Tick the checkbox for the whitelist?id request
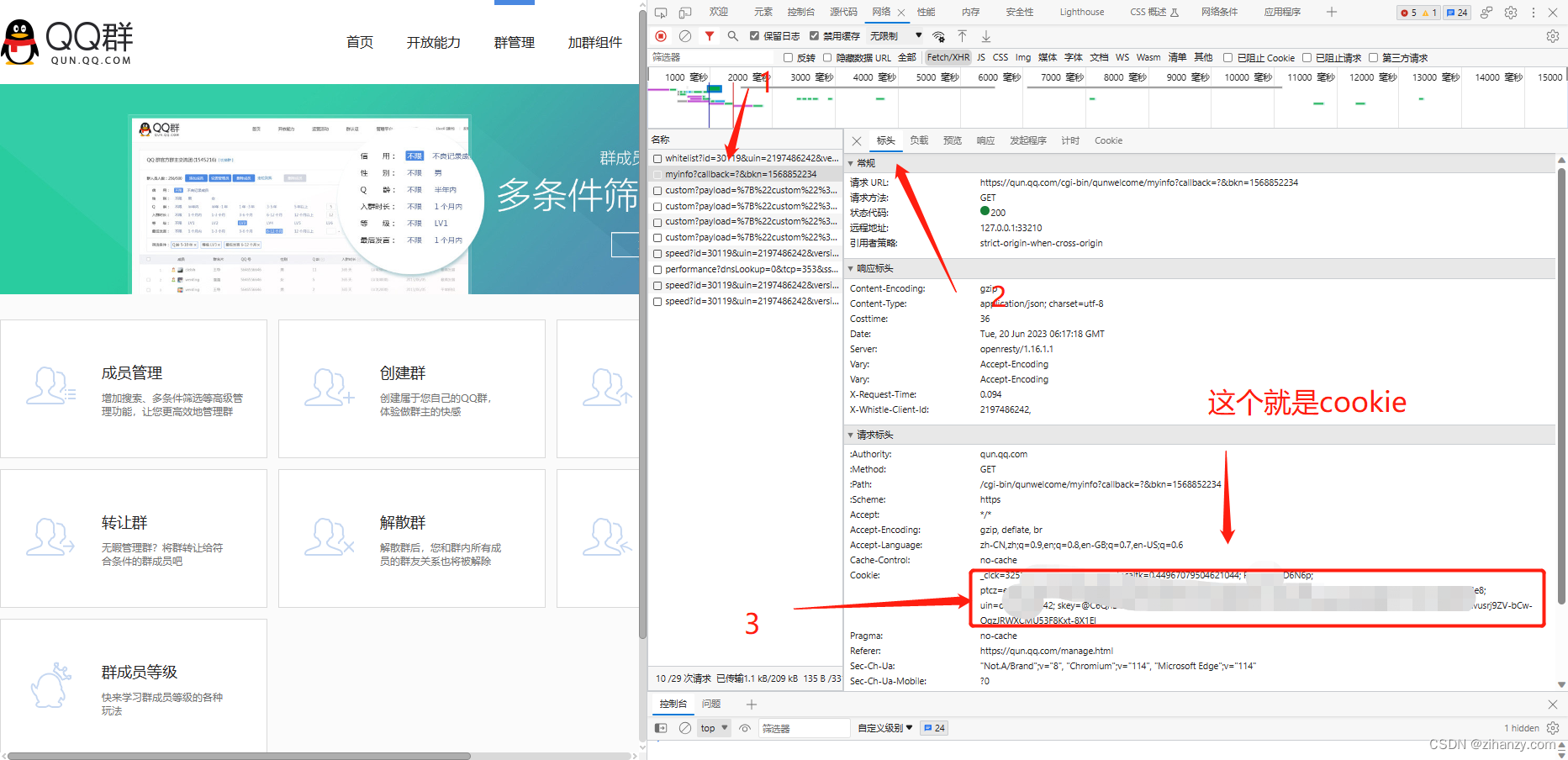The width and height of the screenshot is (1568, 760). (657, 158)
